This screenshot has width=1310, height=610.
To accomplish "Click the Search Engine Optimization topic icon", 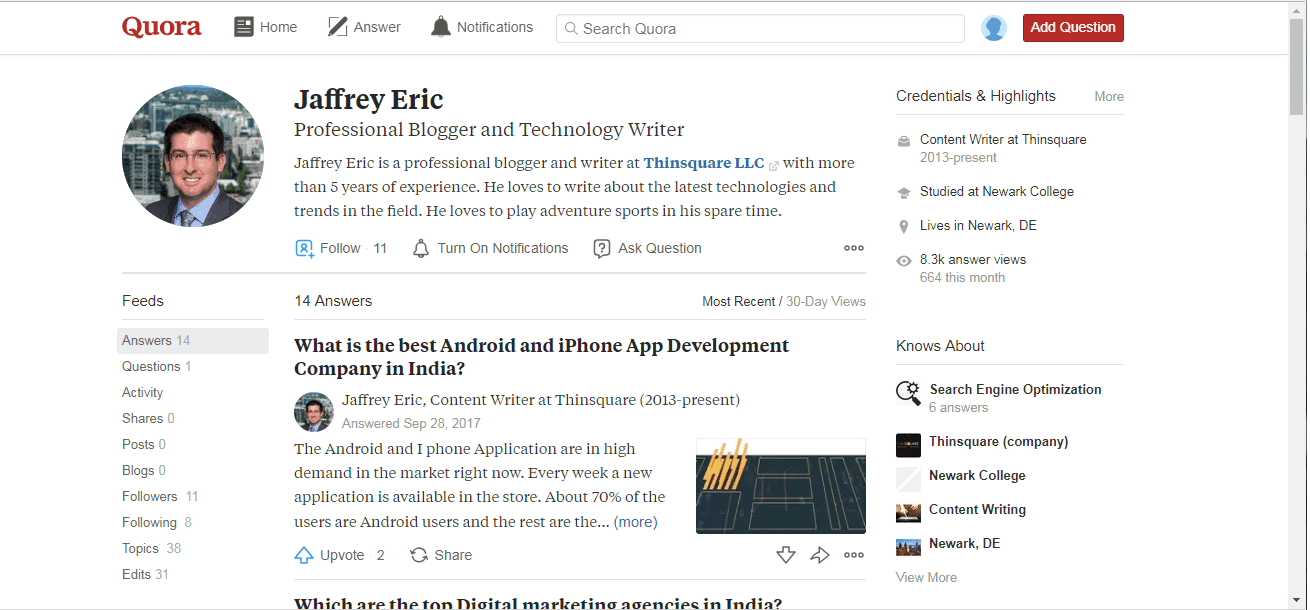I will pos(908,394).
